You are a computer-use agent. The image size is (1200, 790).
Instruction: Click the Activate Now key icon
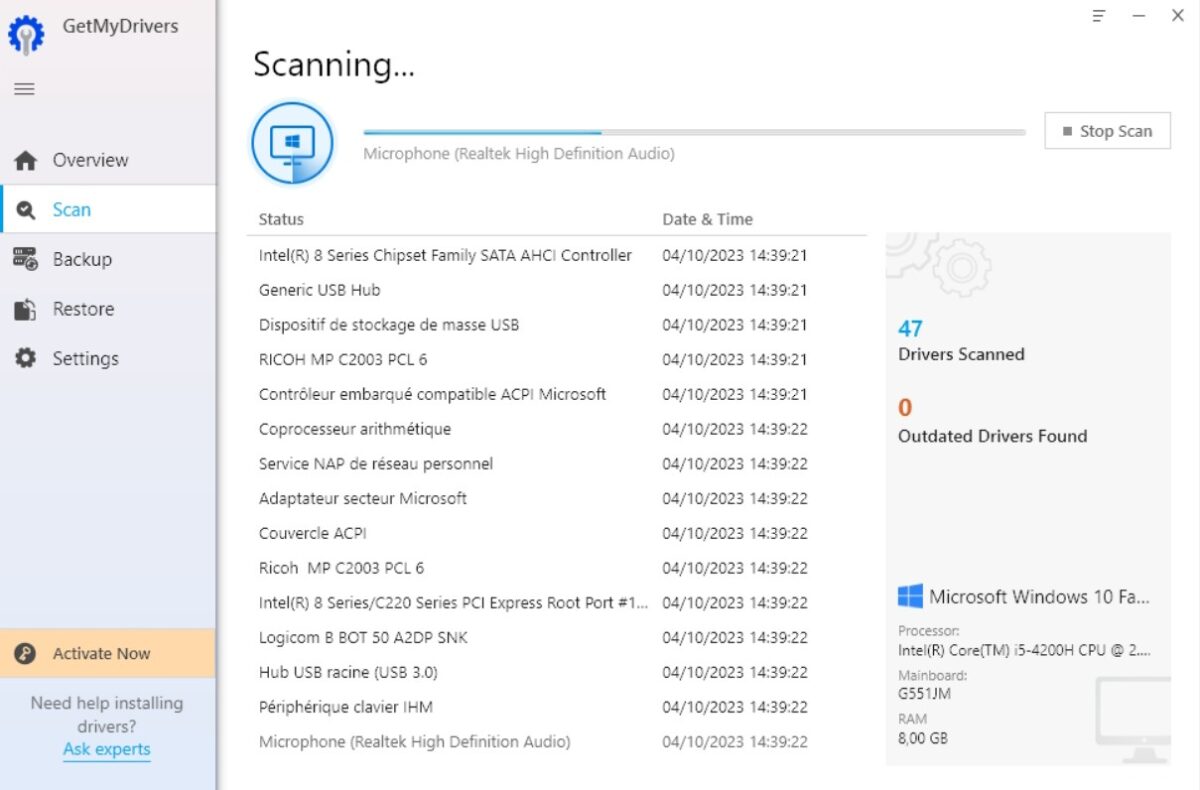25,654
